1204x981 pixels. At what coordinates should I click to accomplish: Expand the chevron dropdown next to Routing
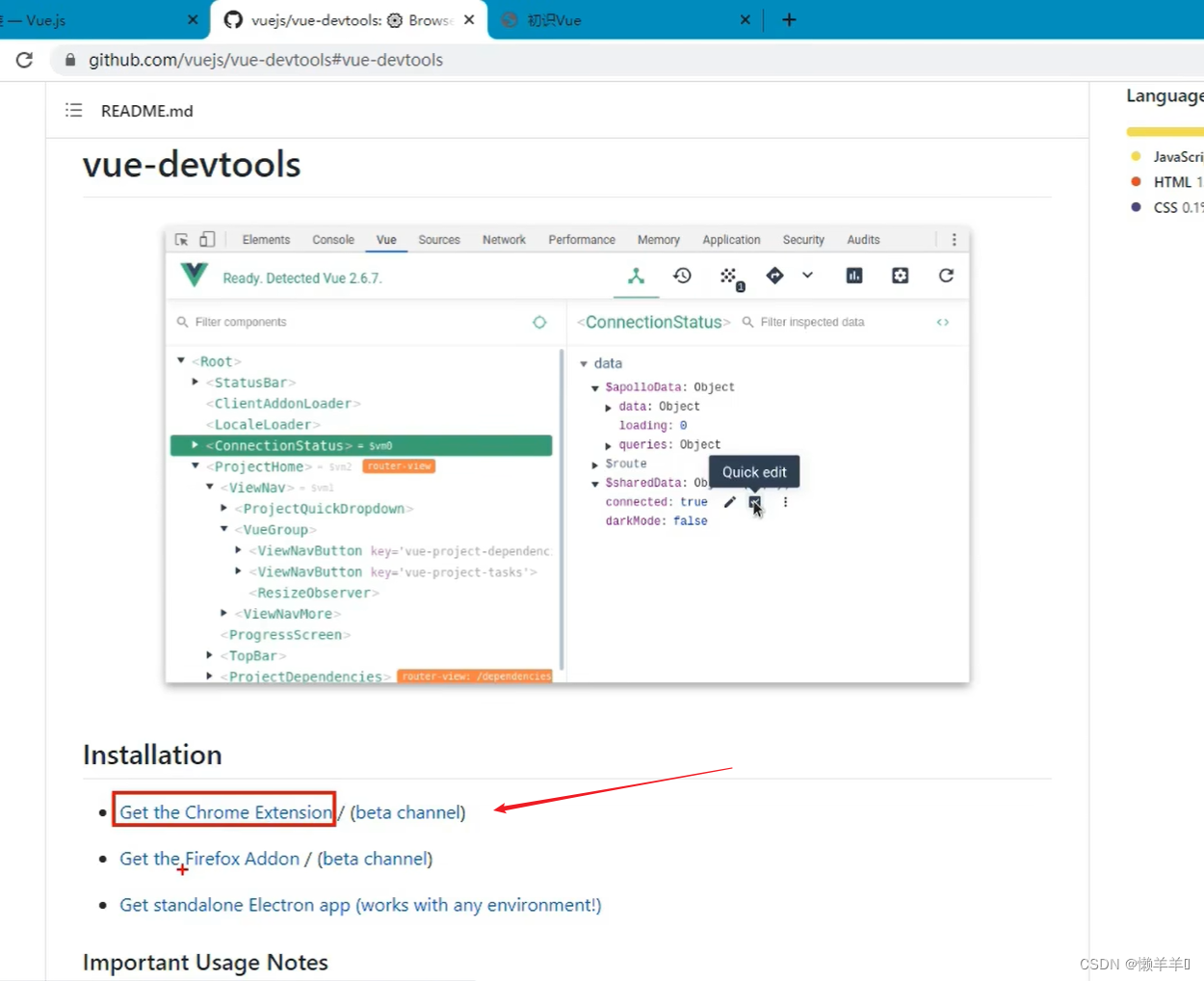pos(807,276)
